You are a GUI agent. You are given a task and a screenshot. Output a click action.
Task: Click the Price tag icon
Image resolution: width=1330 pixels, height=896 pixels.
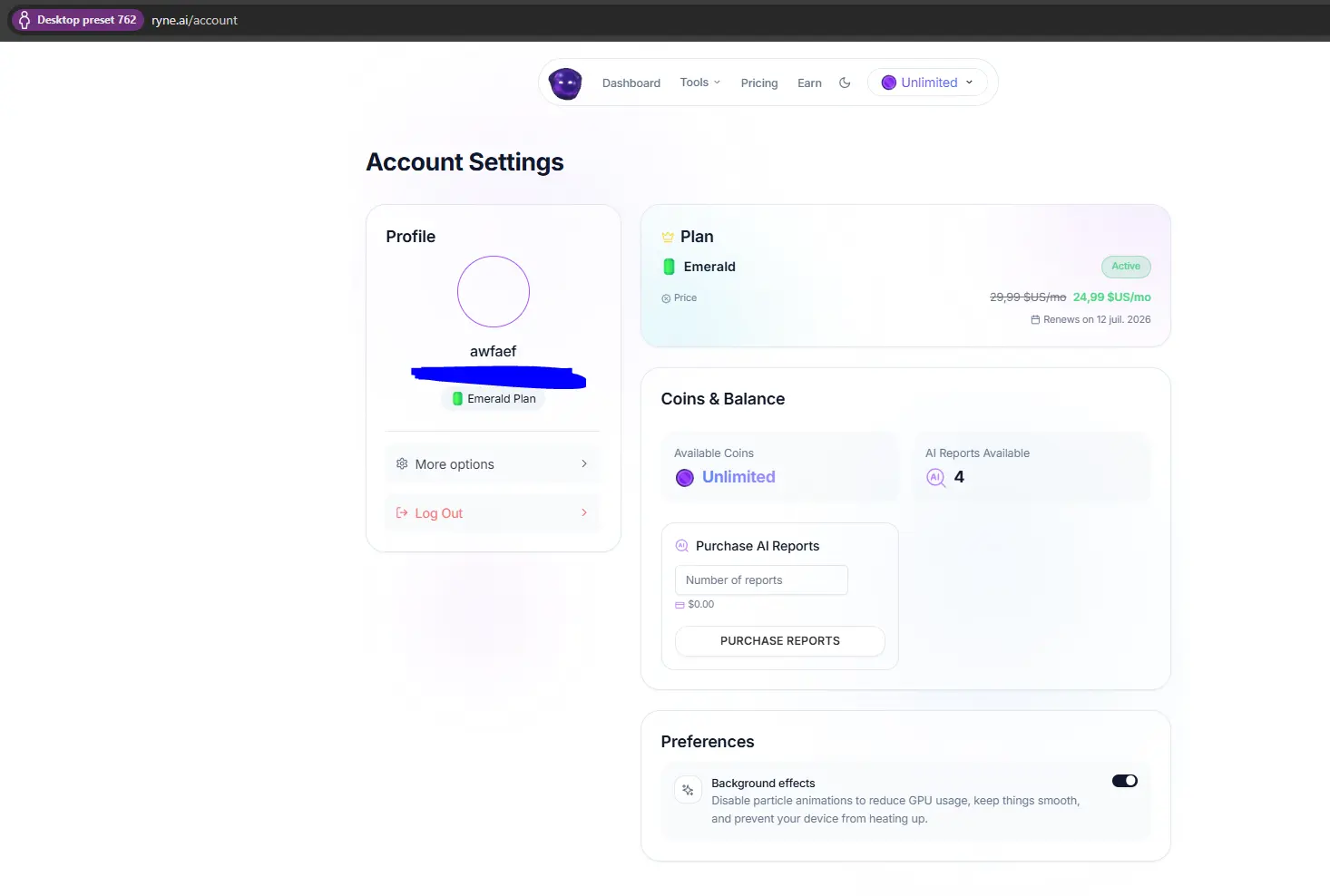pos(666,298)
